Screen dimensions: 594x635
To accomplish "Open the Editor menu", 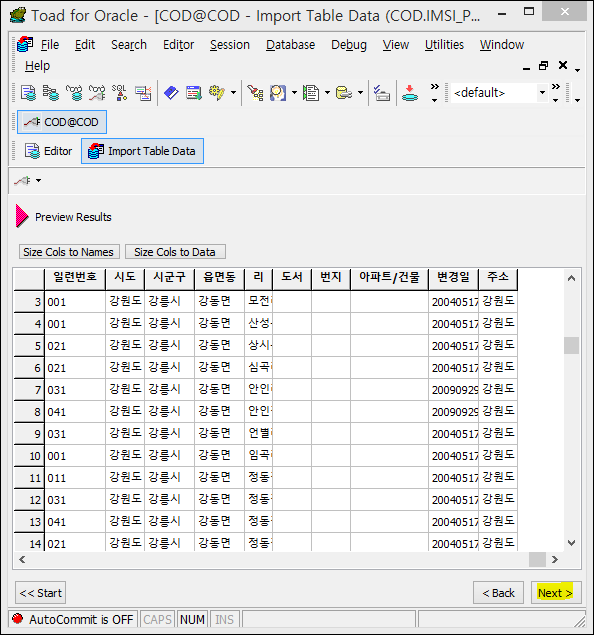I will coord(178,45).
